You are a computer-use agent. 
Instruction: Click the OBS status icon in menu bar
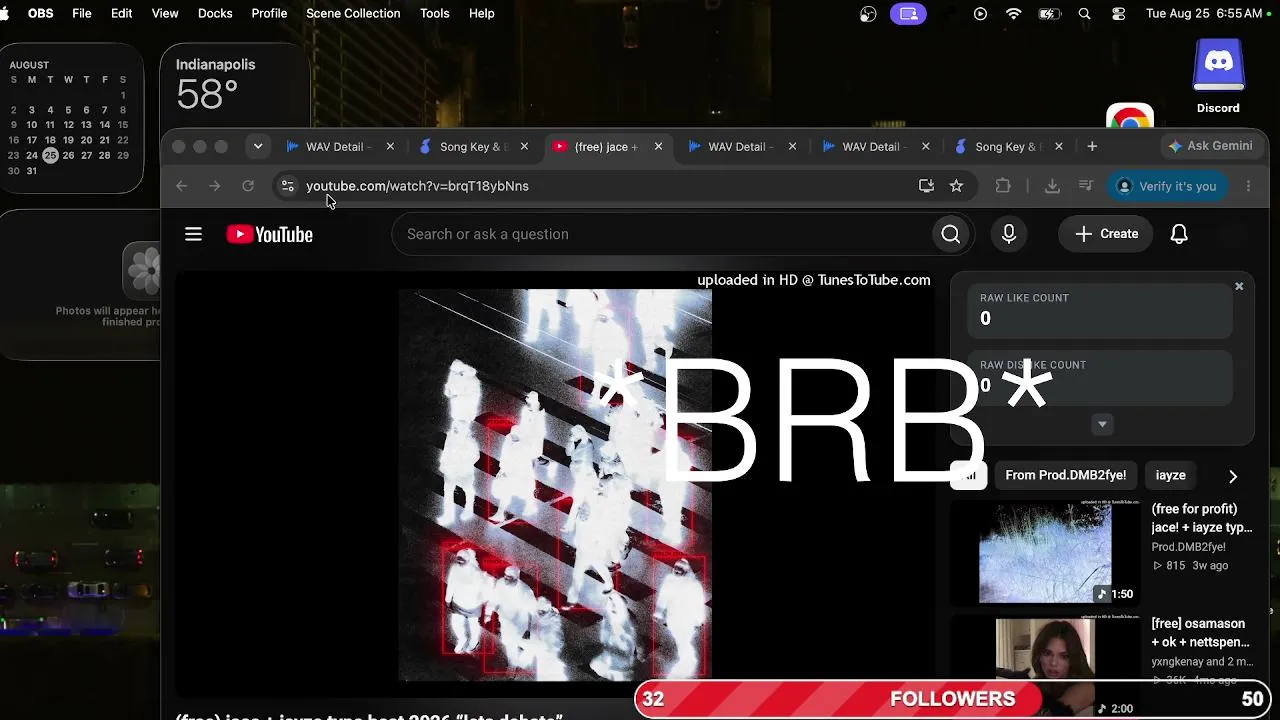coord(868,14)
